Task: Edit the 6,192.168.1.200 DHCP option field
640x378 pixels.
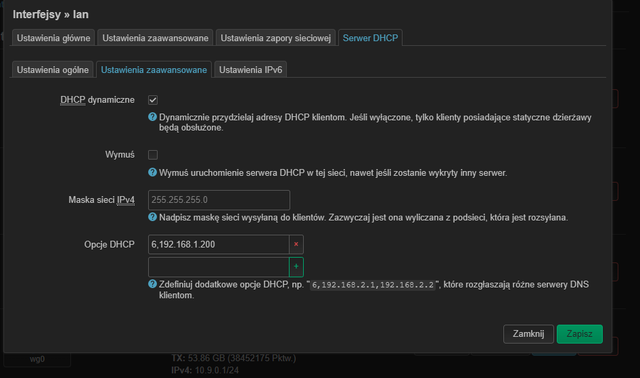Action: (219, 245)
